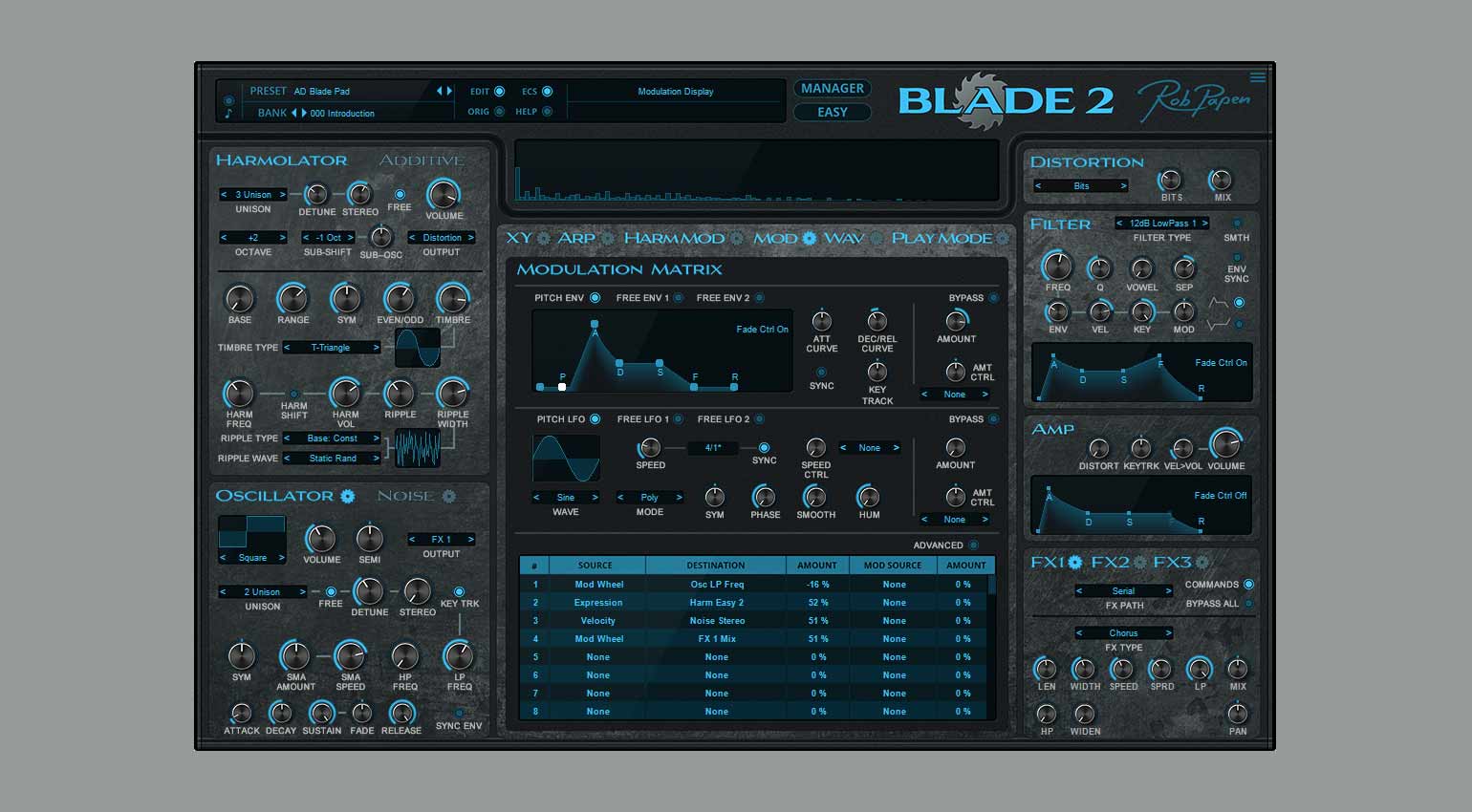Click the Att Curve knob
Viewport: 1472px width, 812px height.
pos(821,320)
